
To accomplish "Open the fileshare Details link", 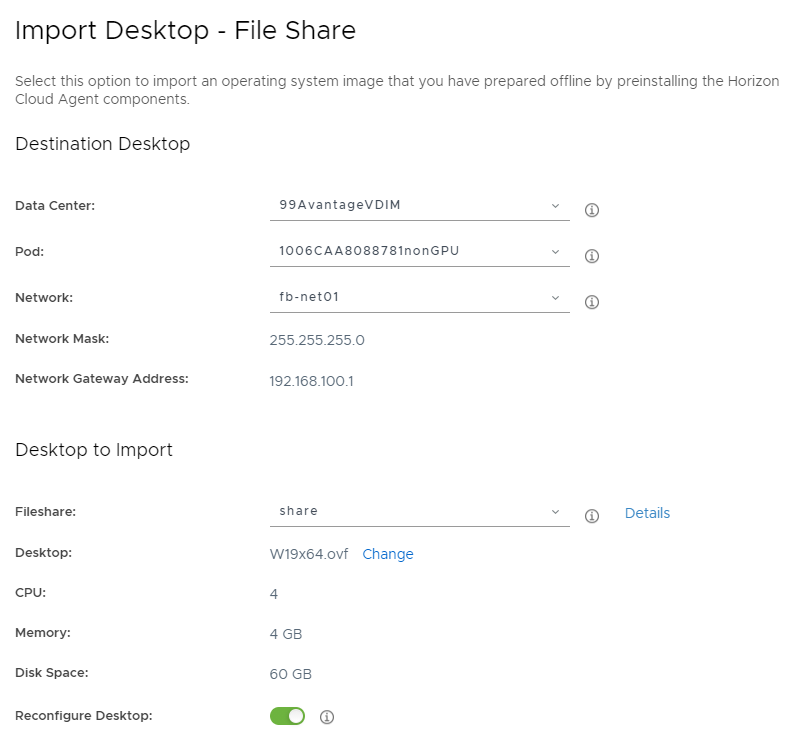I will coord(647,513).
